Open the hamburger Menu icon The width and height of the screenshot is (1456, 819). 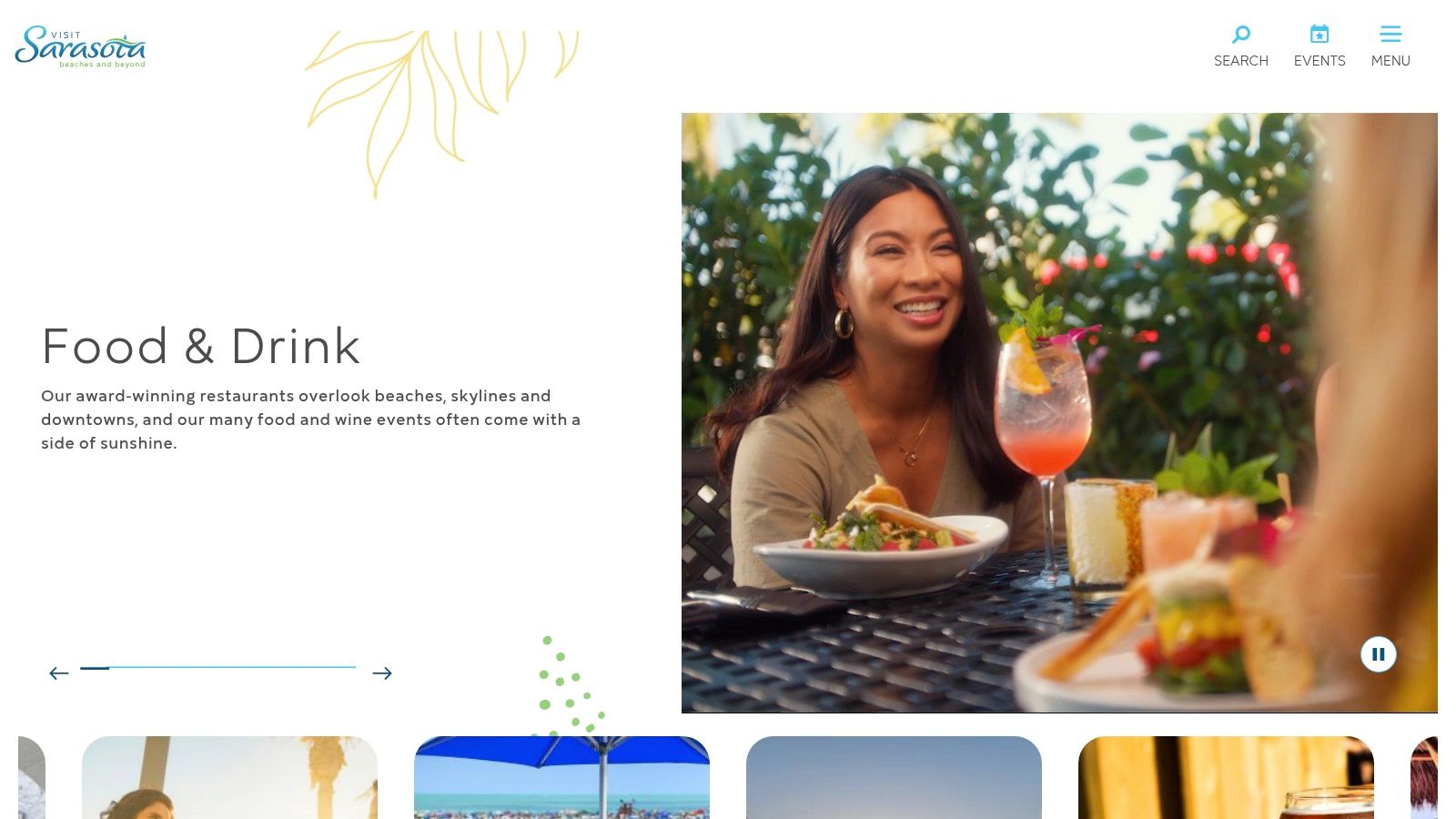(1390, 35)
